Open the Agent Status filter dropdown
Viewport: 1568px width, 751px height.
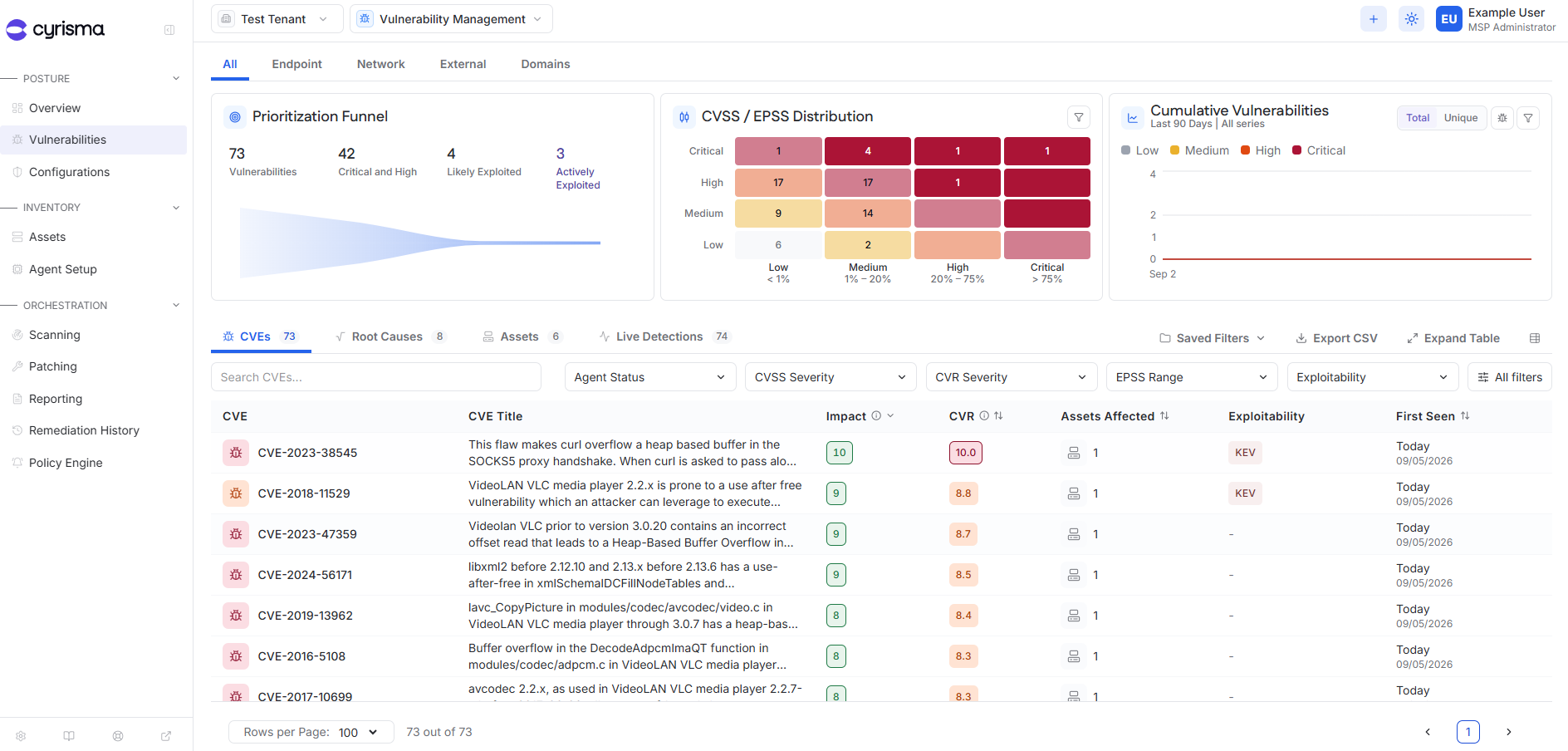(650, 377)
